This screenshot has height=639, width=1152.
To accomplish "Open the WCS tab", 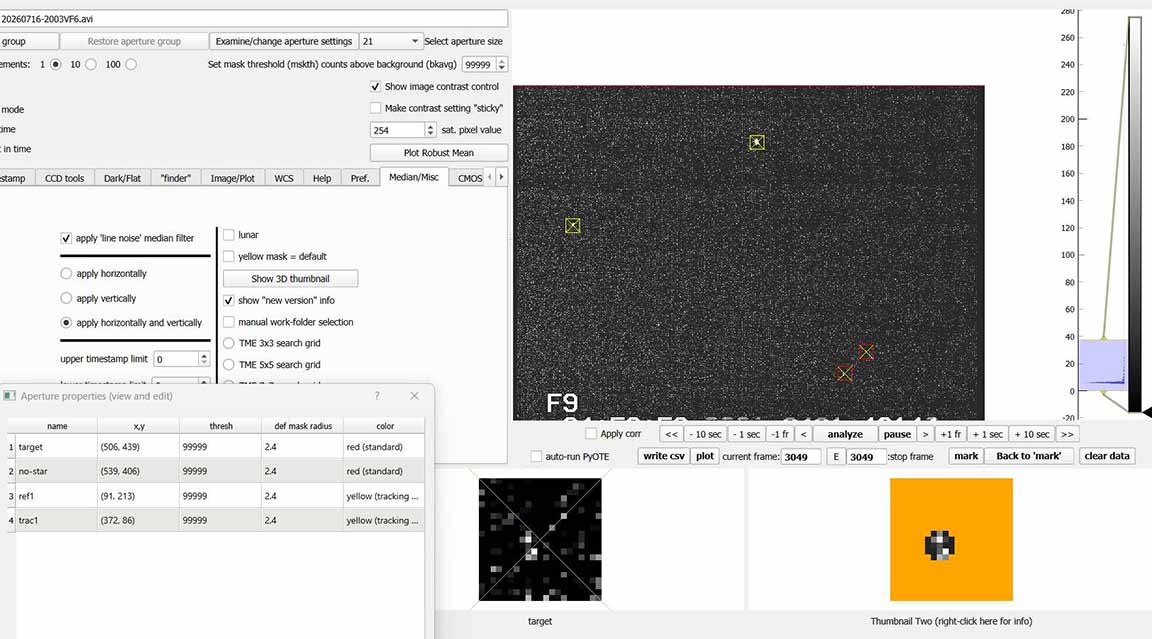I will click(284, 178).
